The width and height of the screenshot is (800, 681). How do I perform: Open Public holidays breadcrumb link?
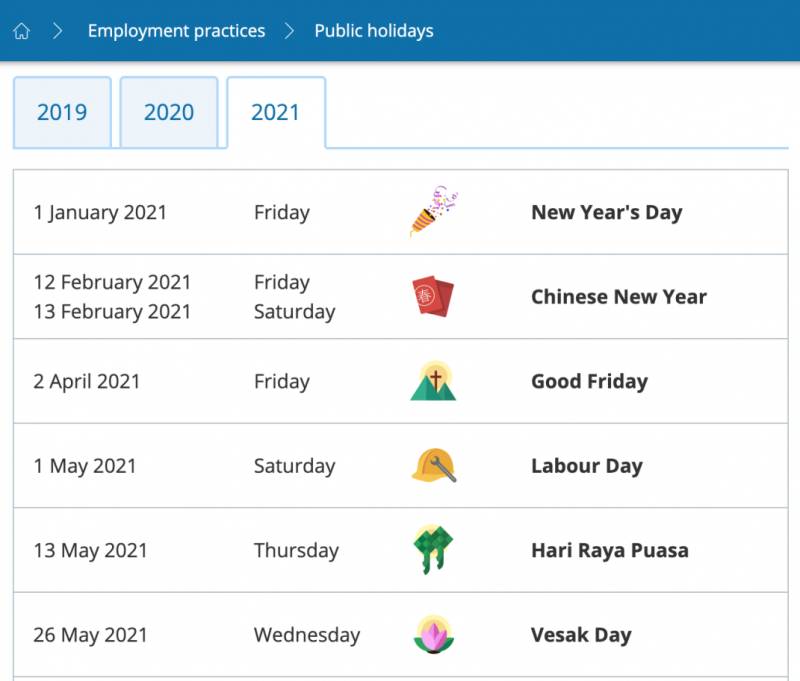[x=374, y=31]
